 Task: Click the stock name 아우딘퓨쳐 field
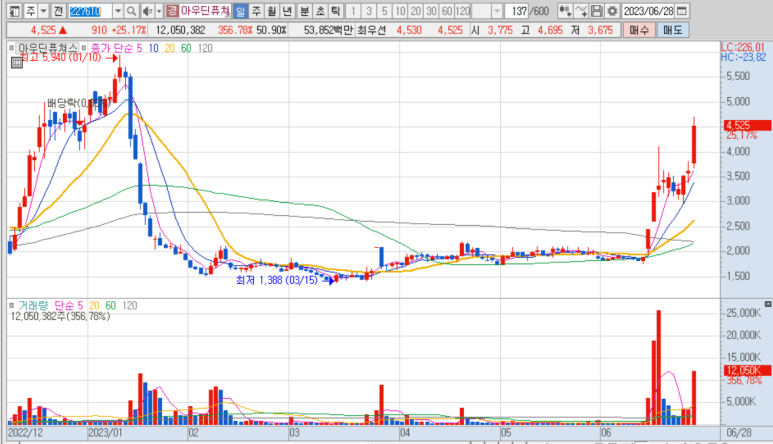[x=205, y=11]
